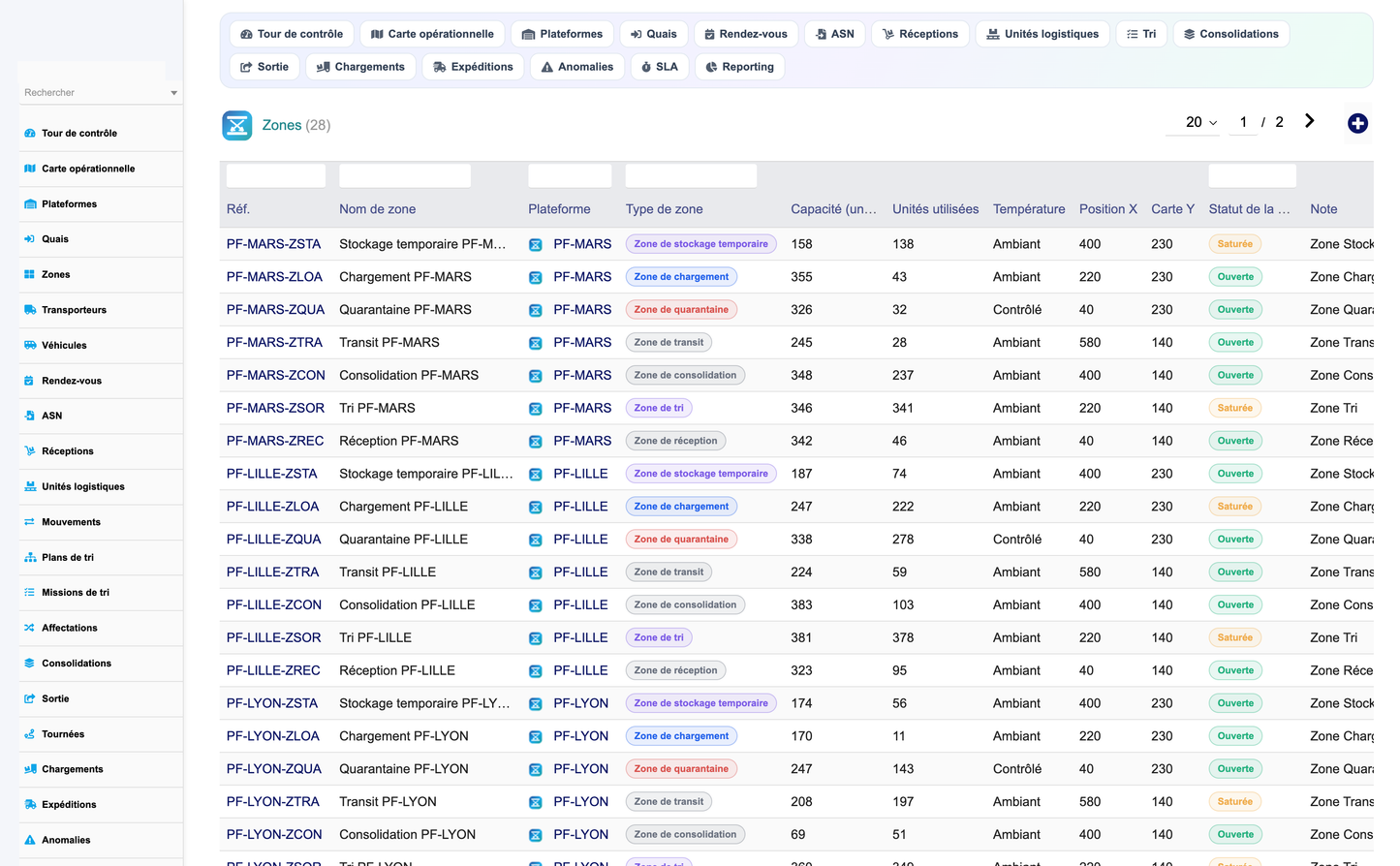Sort by Température column header
The height and width of the screenshot is (866, 1400).
pyautogui.click(x=1029, y=209)
